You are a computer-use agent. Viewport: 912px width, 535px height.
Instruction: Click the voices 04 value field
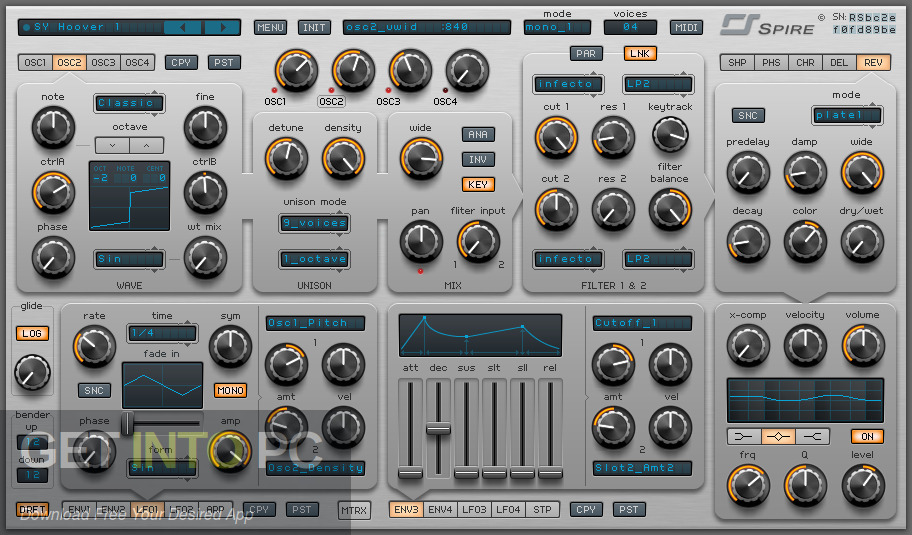click(630, 27)
